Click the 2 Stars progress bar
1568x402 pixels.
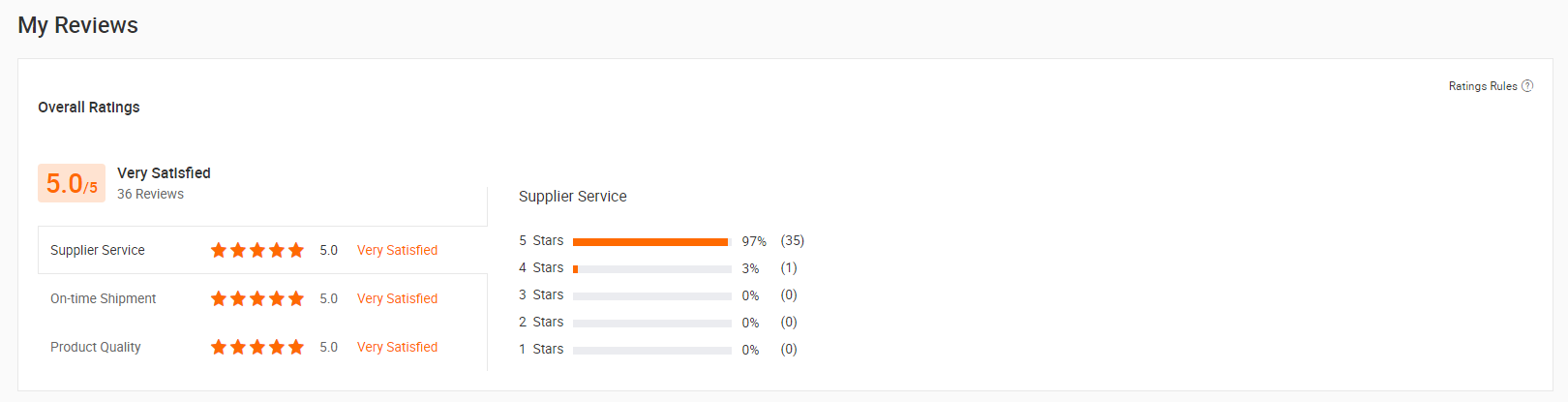click(x=651, y=323)
